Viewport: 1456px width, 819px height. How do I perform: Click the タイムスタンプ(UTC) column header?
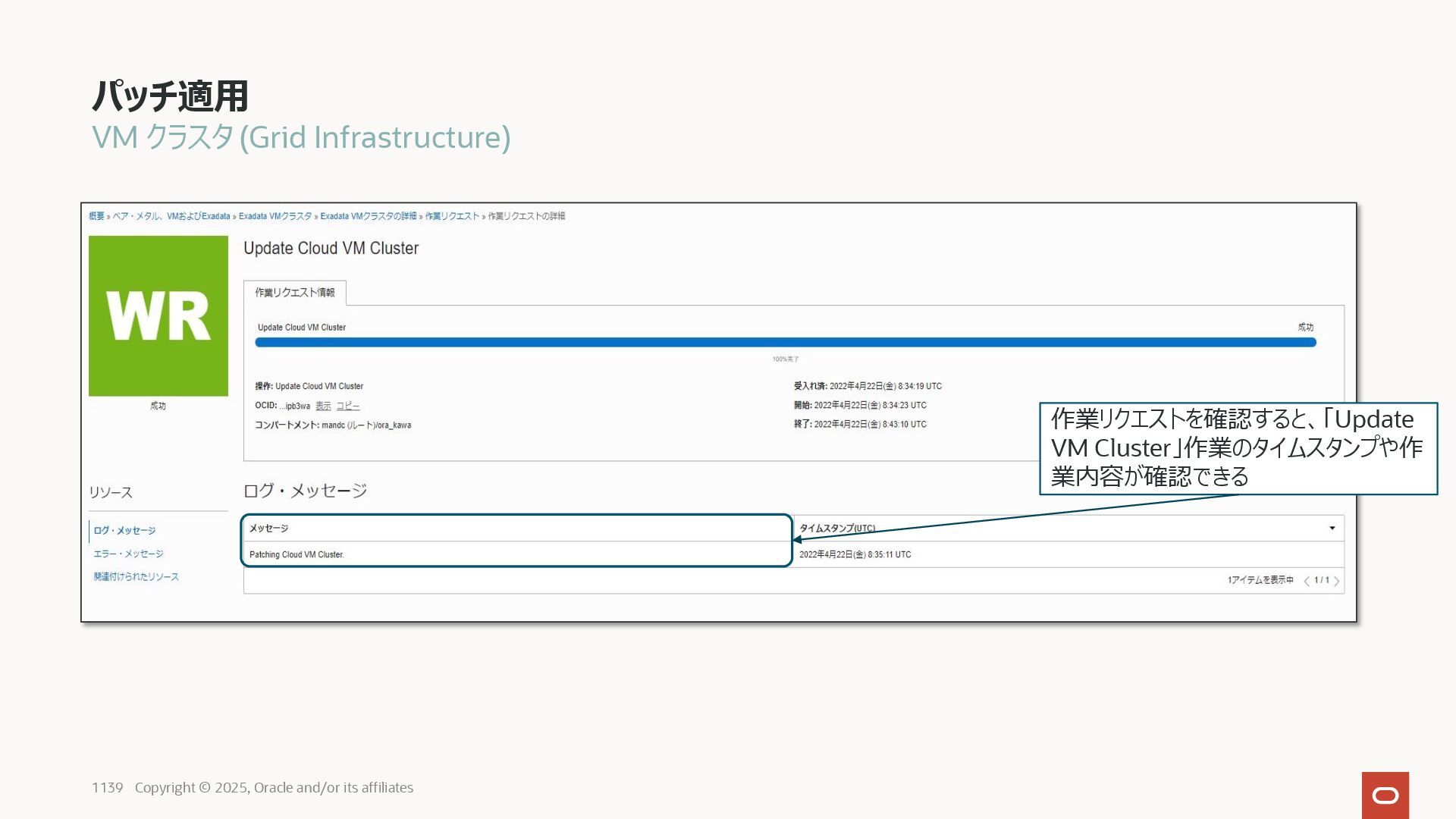[836, 528]
